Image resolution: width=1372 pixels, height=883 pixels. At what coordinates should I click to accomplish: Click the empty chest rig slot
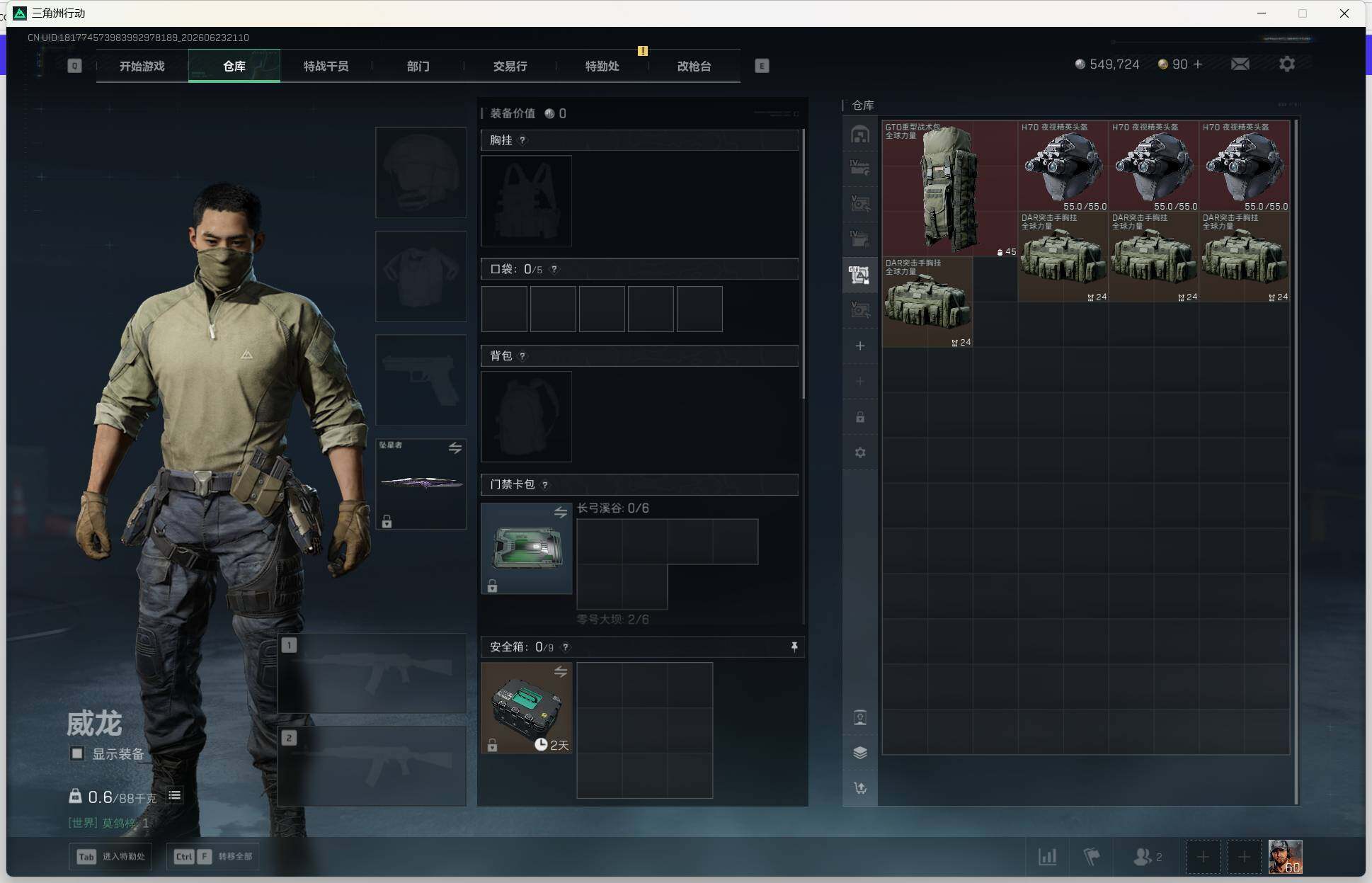[x=526, y=200]
